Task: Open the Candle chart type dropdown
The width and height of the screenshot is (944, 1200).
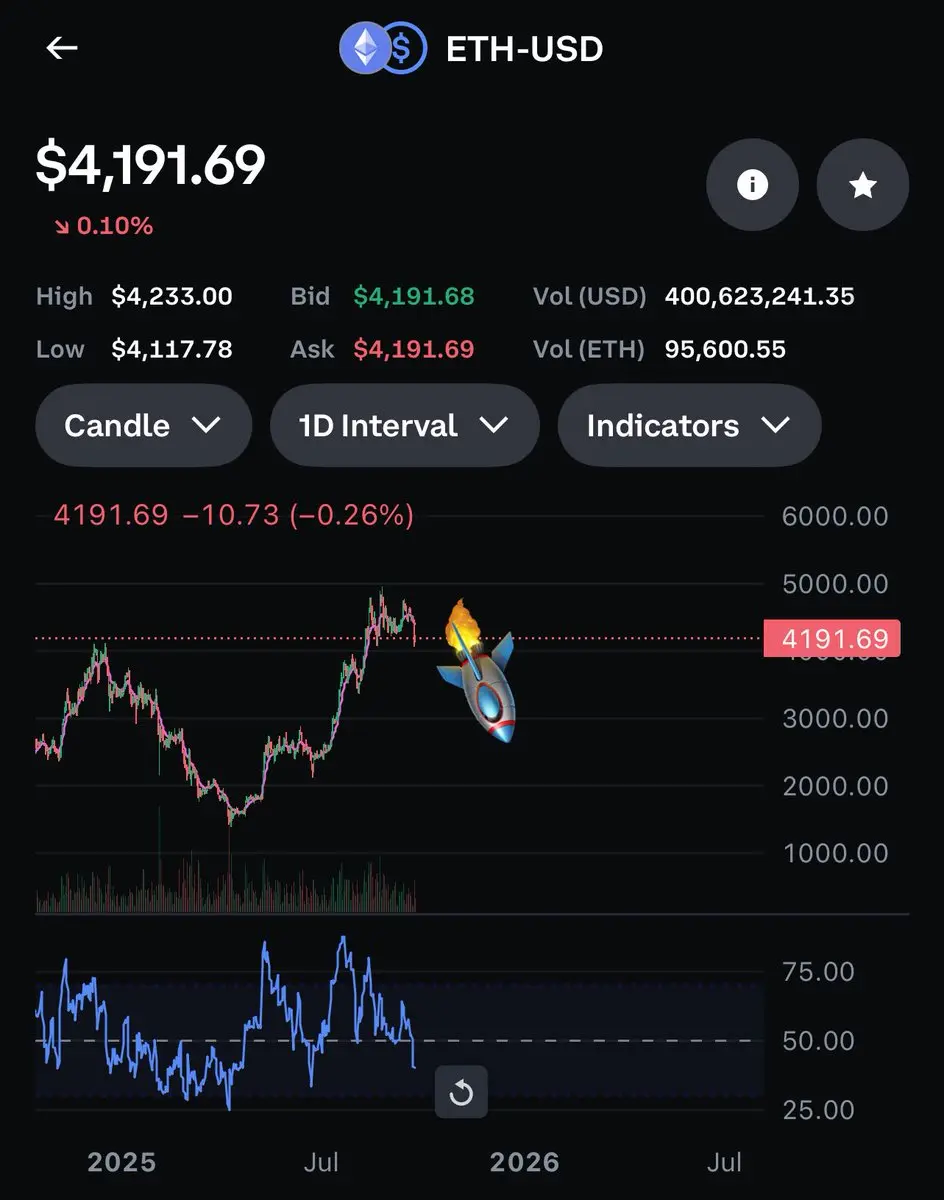Action: [x=143, y=425]
